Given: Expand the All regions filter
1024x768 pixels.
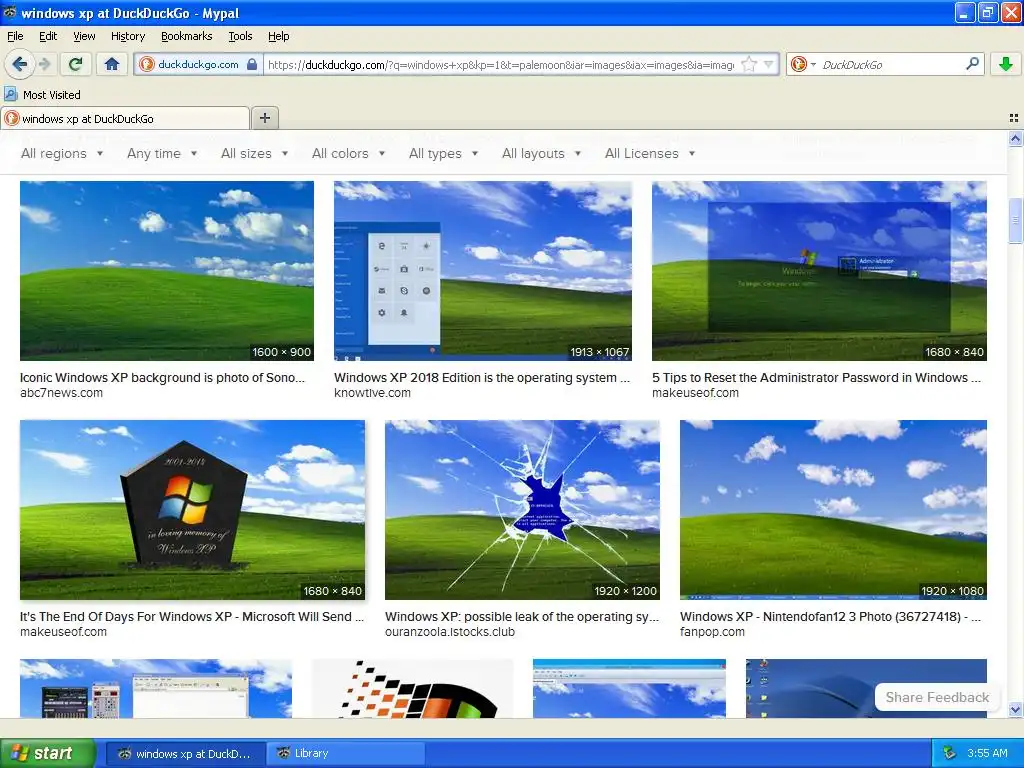Looking at the screenshot, I should coord(62,153).
